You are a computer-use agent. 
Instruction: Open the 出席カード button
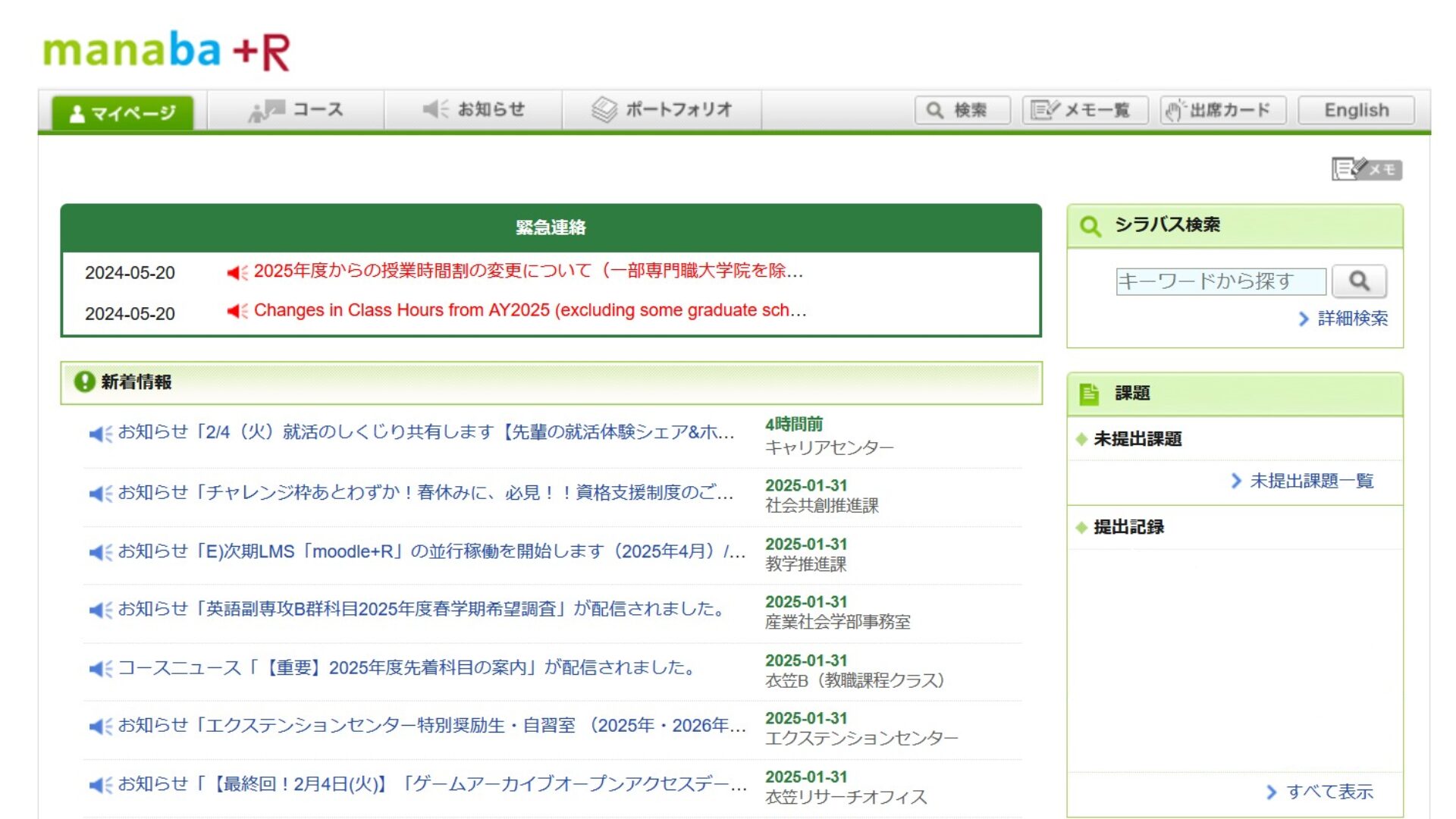click(1223, 111)
